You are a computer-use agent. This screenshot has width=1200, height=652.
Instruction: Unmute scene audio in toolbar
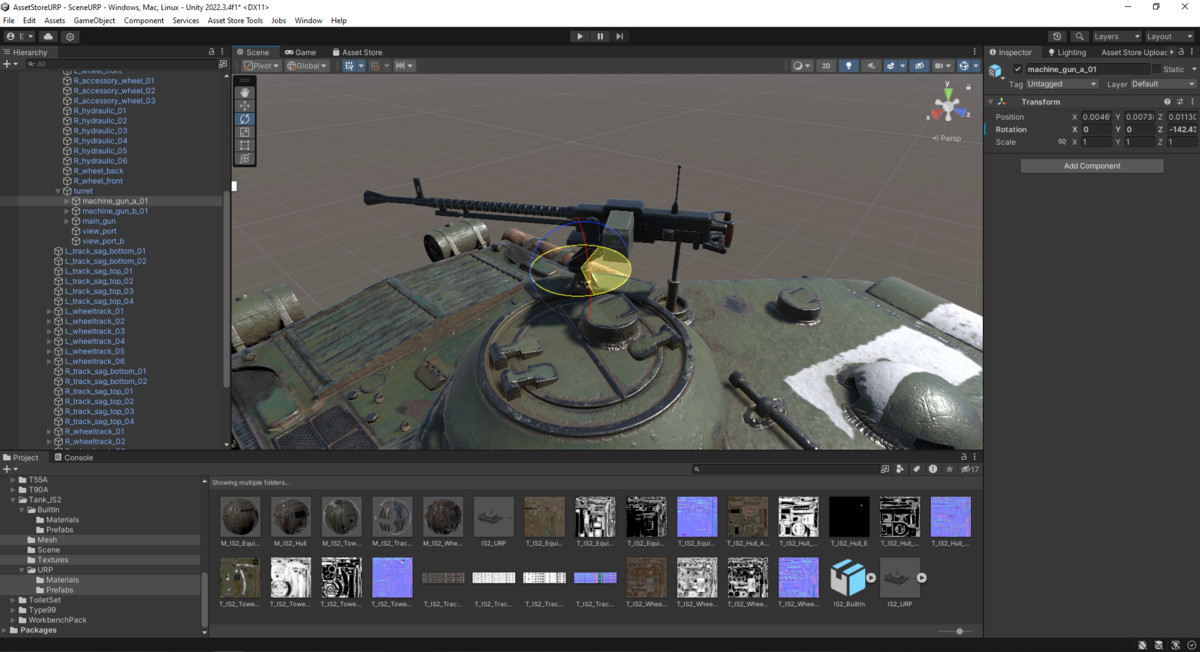point(871,65)
